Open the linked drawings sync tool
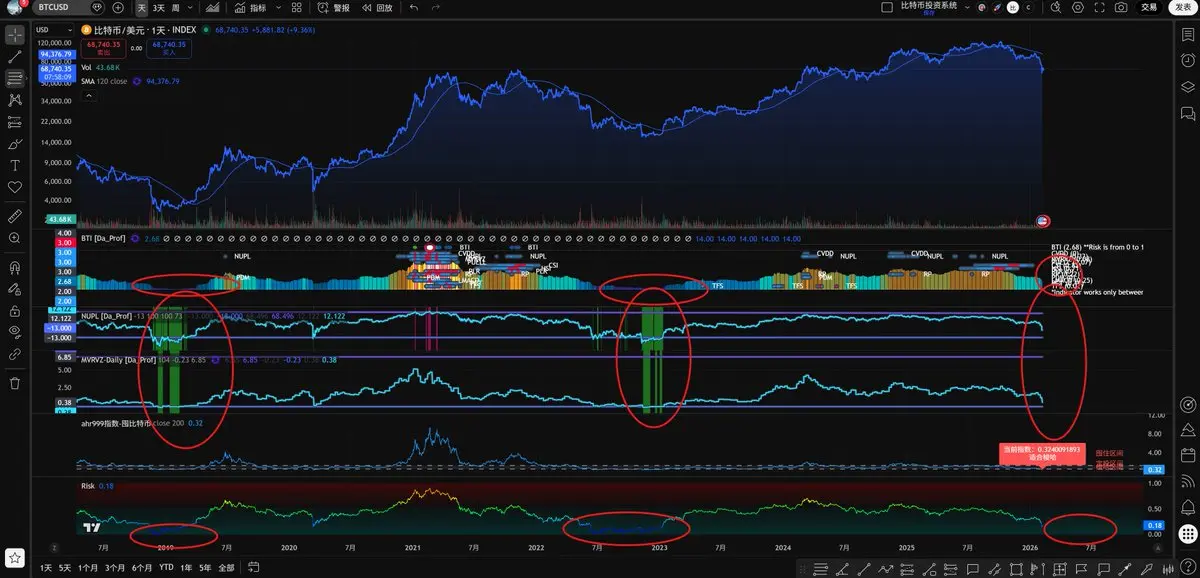This screenshot has width=1200, height=578. pyautogui.click(x=15, y=354)
